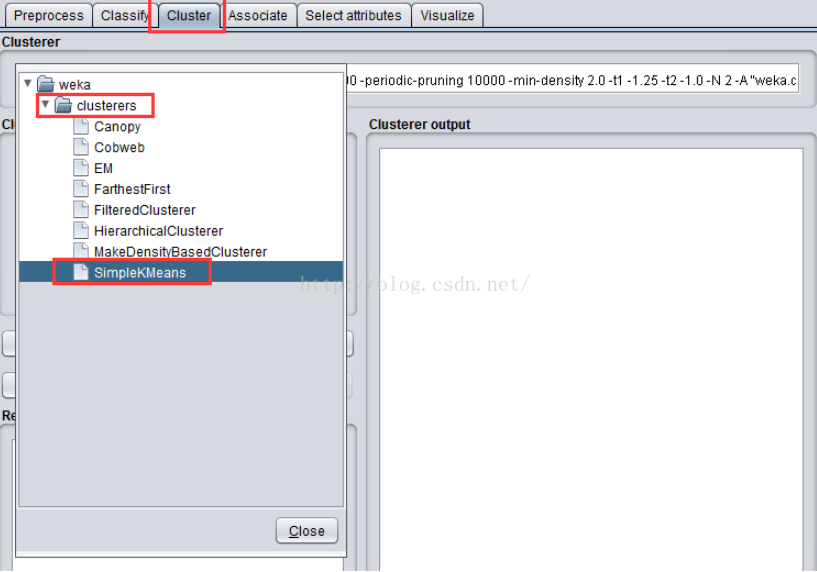Go to the Associate tab
The height and width of the screenshot is (572, 817).
point(258,15)
